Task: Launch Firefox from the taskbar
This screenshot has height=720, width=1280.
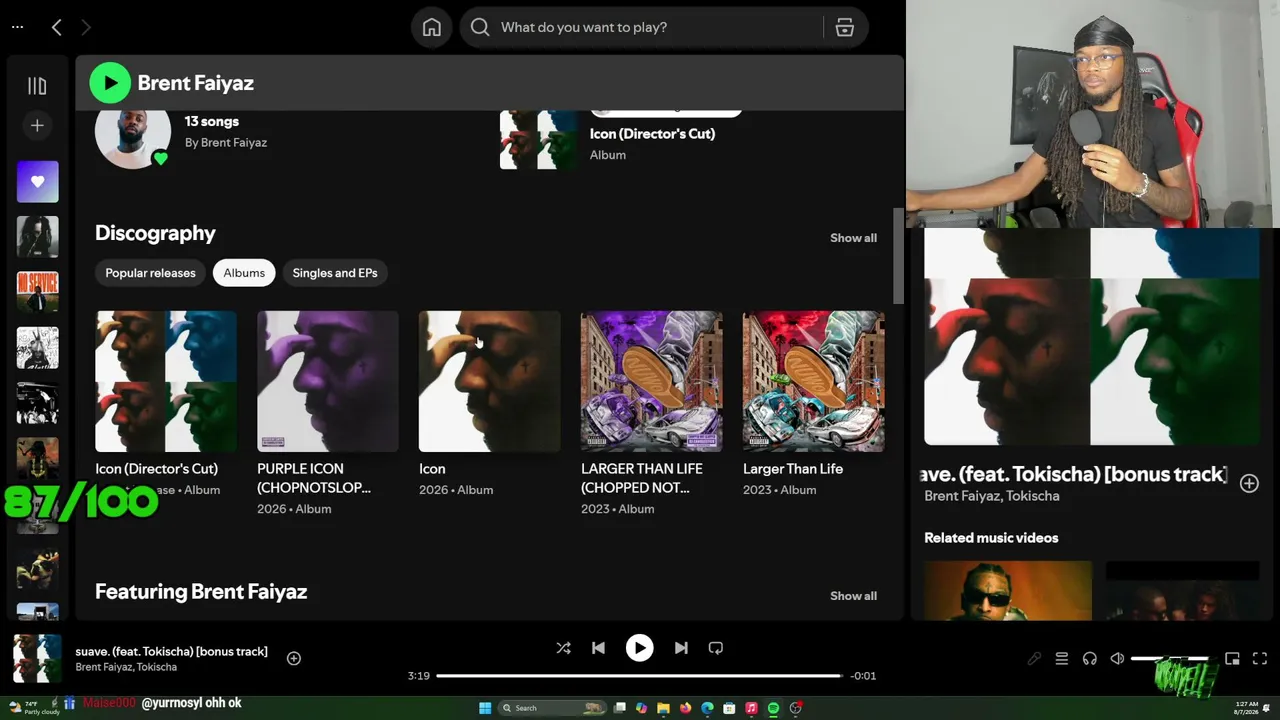Action: tap(685, 708)
